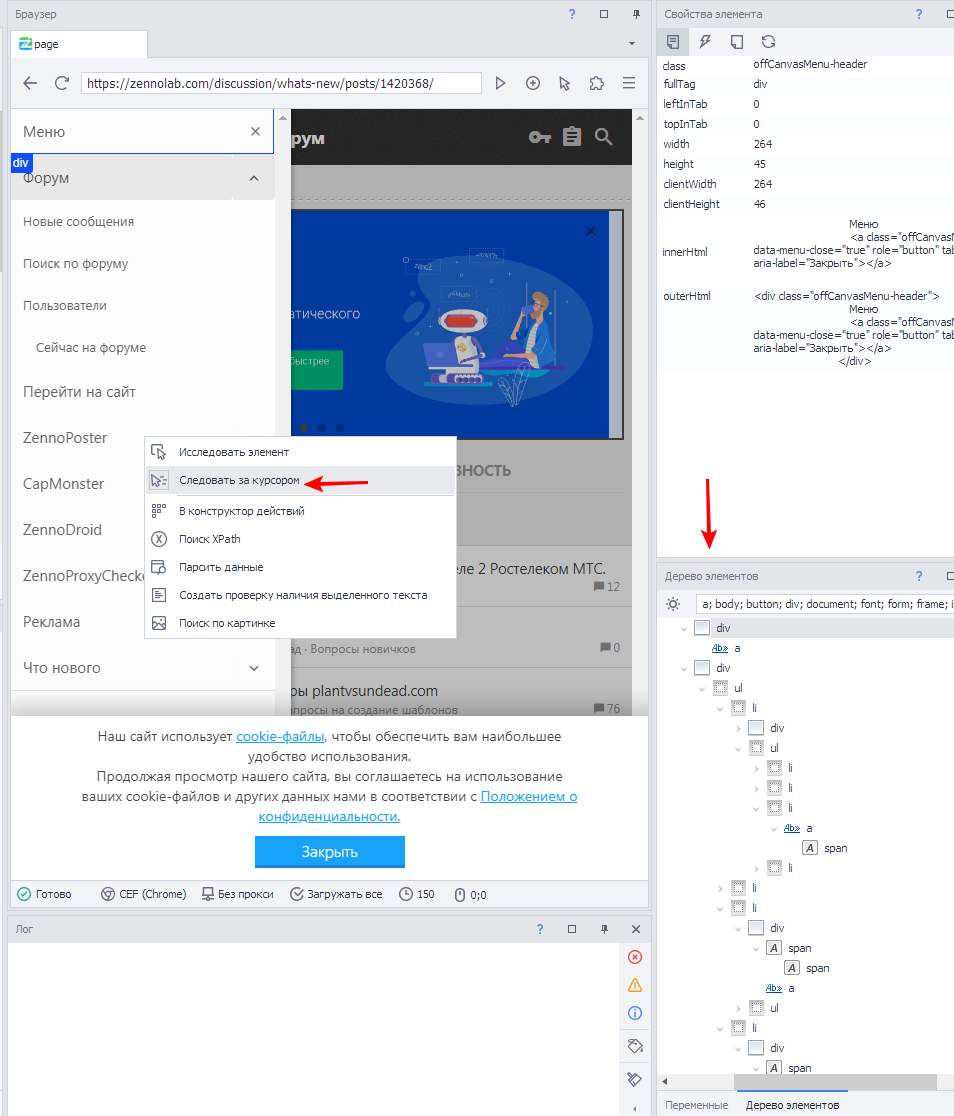Reload the page with the refresh icon
954x1116 pixels.
click(62, 83)
